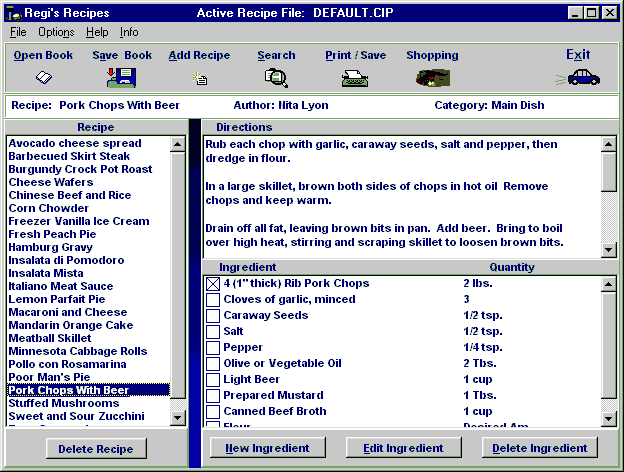Image resolution: width=624 pixels, height=472 pixels.
Task: Click the Regi's Recipes title bar icon
Action: point(14,13)
